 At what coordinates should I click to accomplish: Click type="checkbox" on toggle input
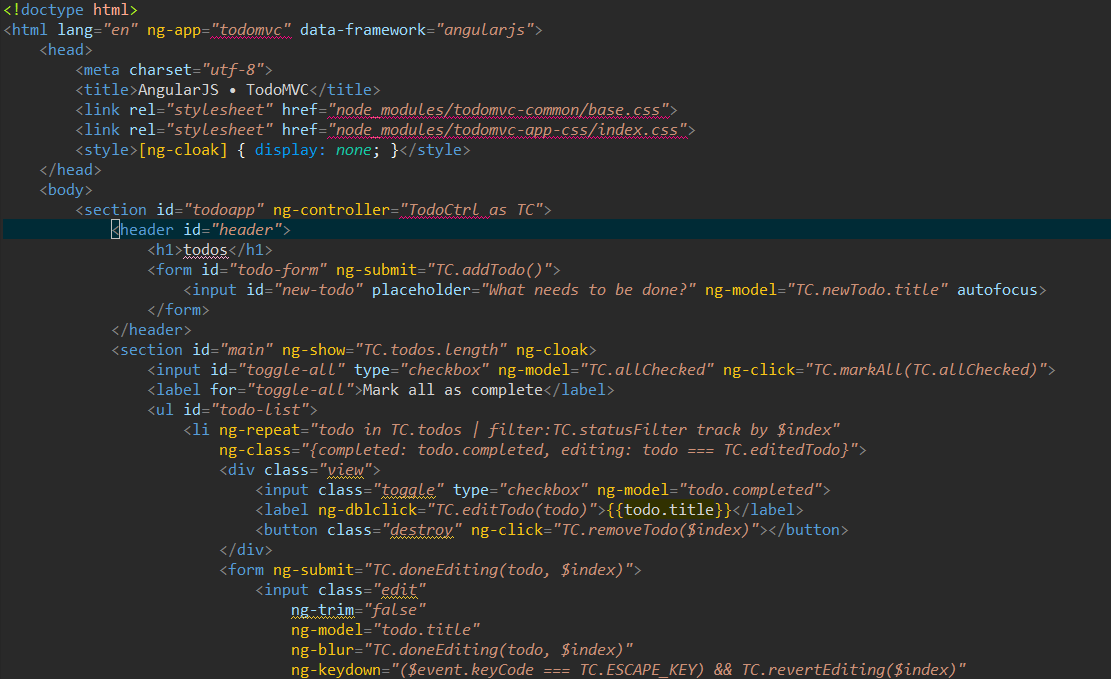[521, 490]
